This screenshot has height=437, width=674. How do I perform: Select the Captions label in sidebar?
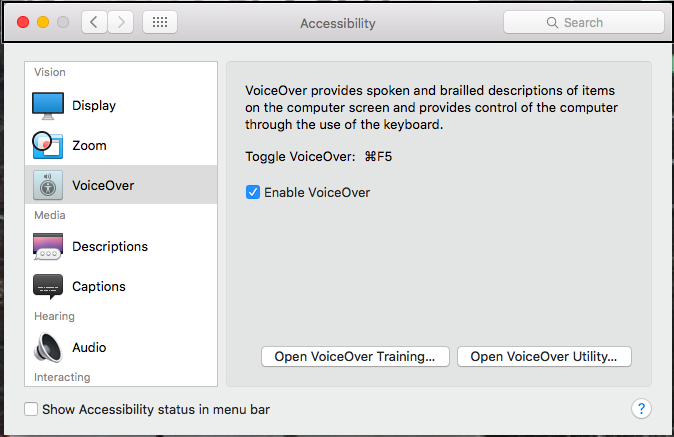(99, 287)
